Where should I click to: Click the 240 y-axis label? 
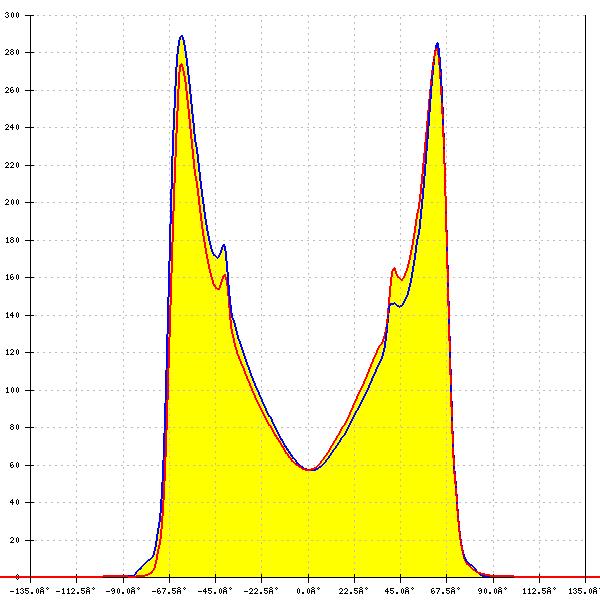[x=12, y=127]
